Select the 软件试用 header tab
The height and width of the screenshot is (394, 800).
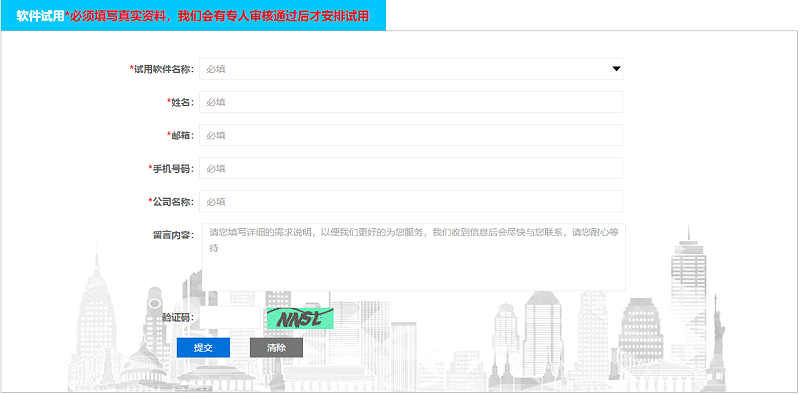pyautogui.click(x=40, y=16)
